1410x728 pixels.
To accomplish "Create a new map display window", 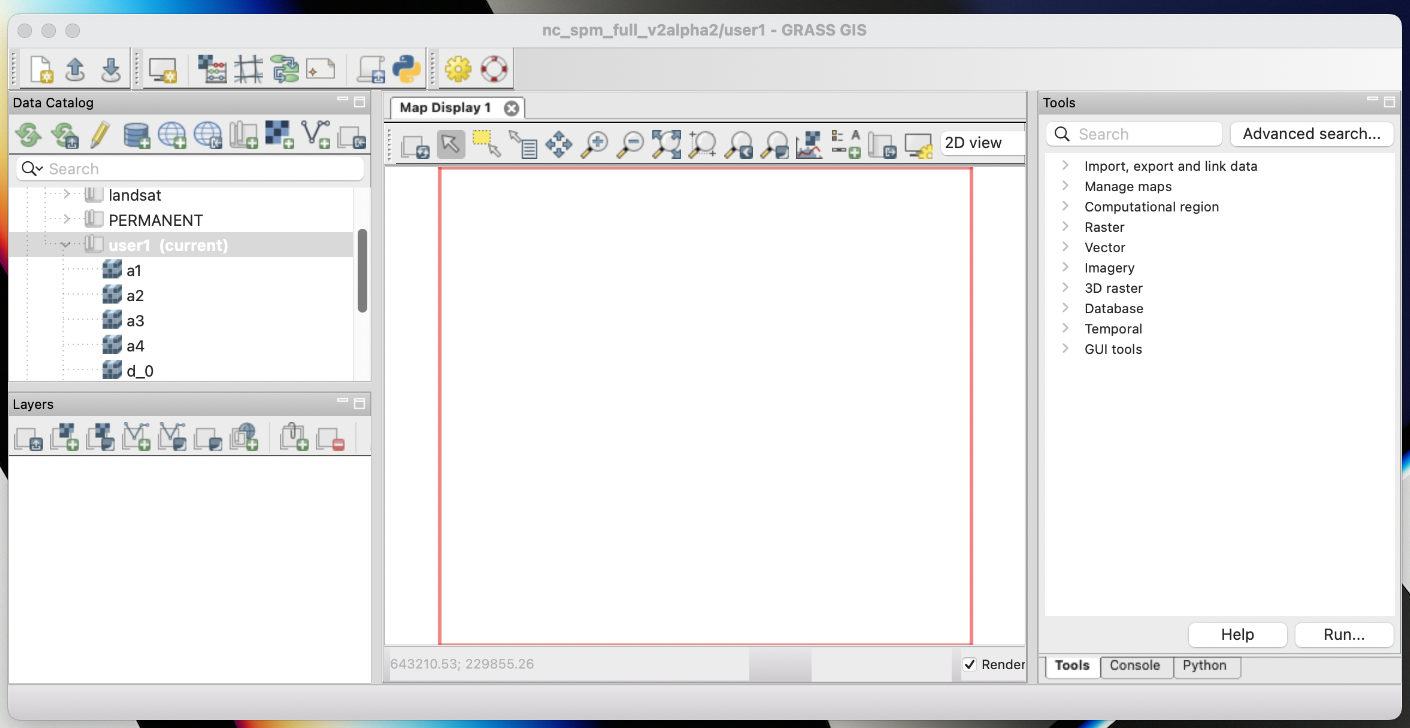I will [x=163, y=69].
